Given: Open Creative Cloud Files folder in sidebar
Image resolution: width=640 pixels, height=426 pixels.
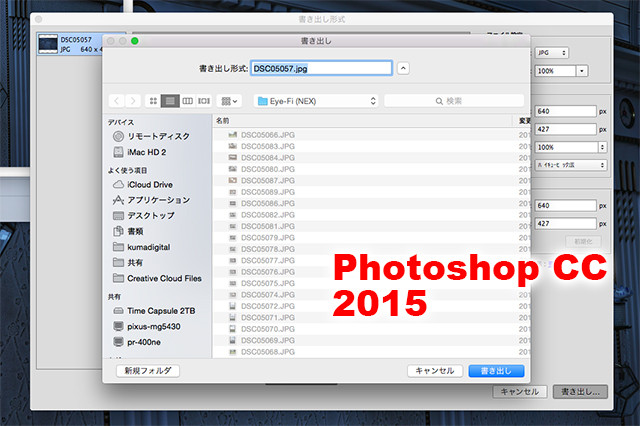Looking at the screenshot, I should click(x=163, y=278).
